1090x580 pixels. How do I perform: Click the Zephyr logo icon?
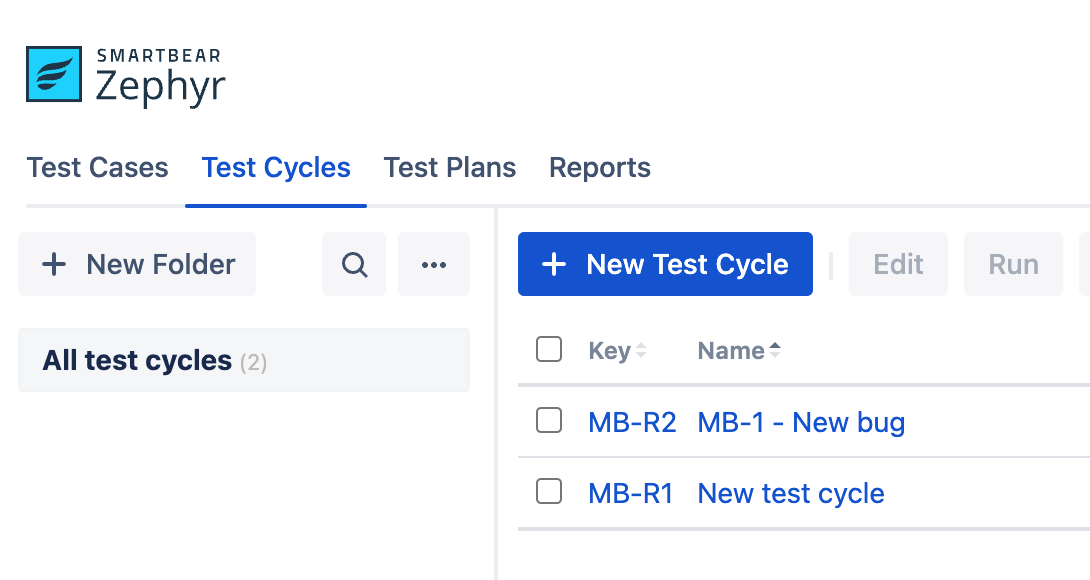coord(54,74)
